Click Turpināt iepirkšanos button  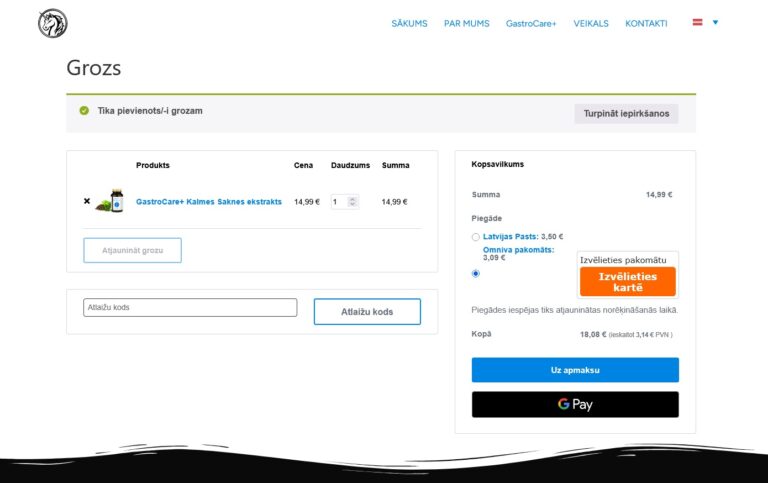(626, 114)
